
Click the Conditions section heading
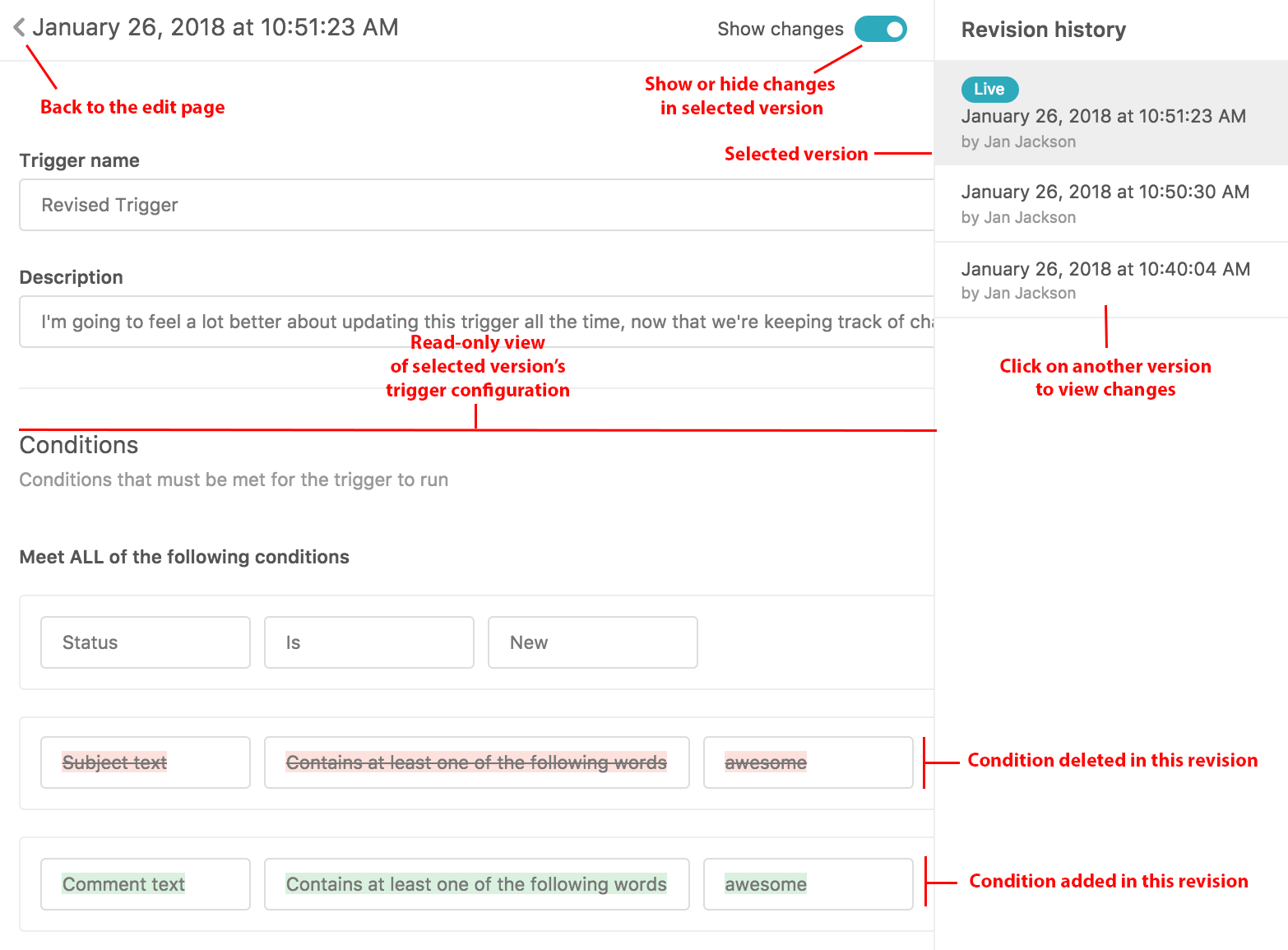pos(78,445)
